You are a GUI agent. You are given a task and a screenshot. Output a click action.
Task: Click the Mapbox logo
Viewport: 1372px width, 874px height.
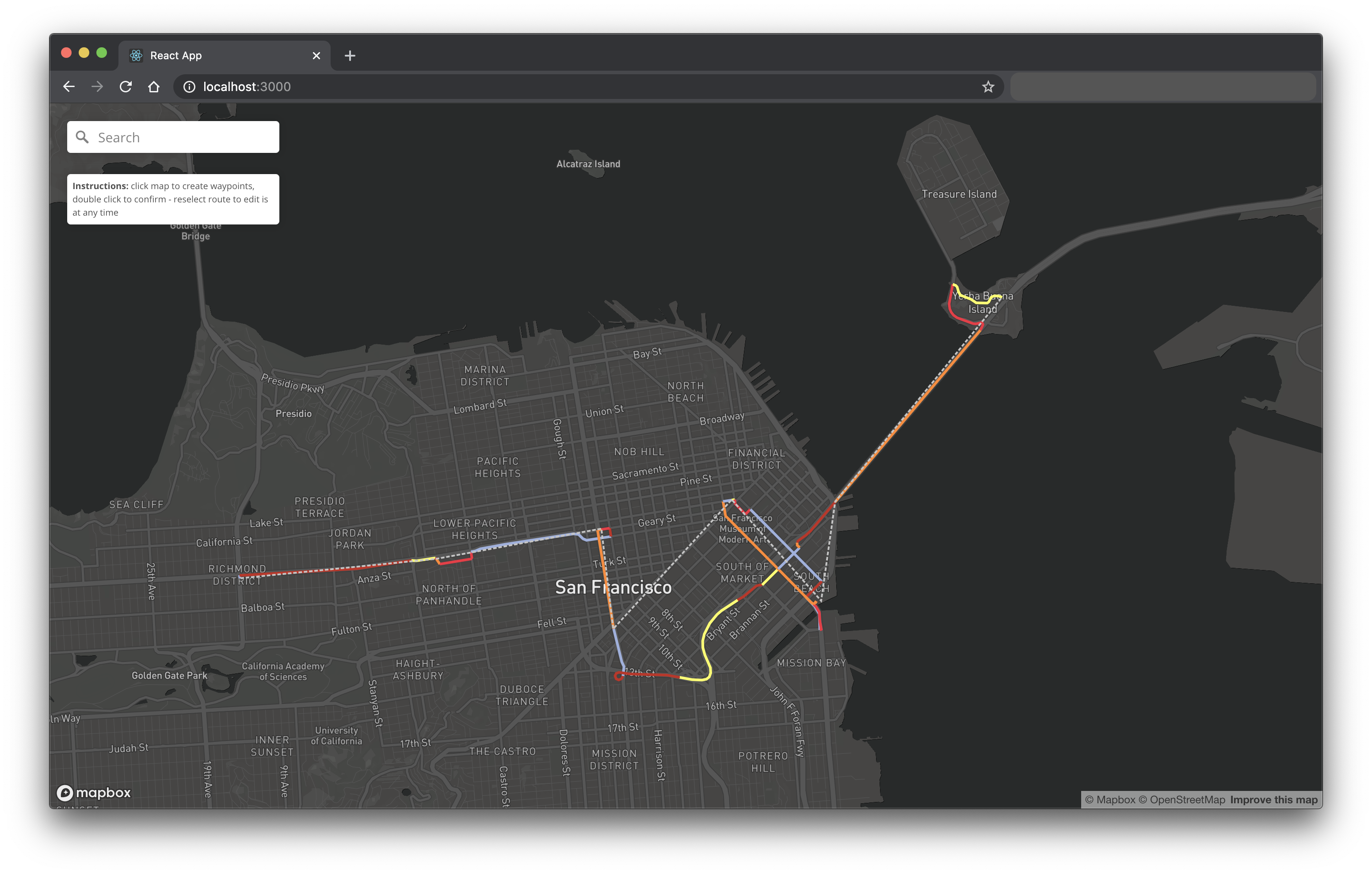(x=94, y=793)
